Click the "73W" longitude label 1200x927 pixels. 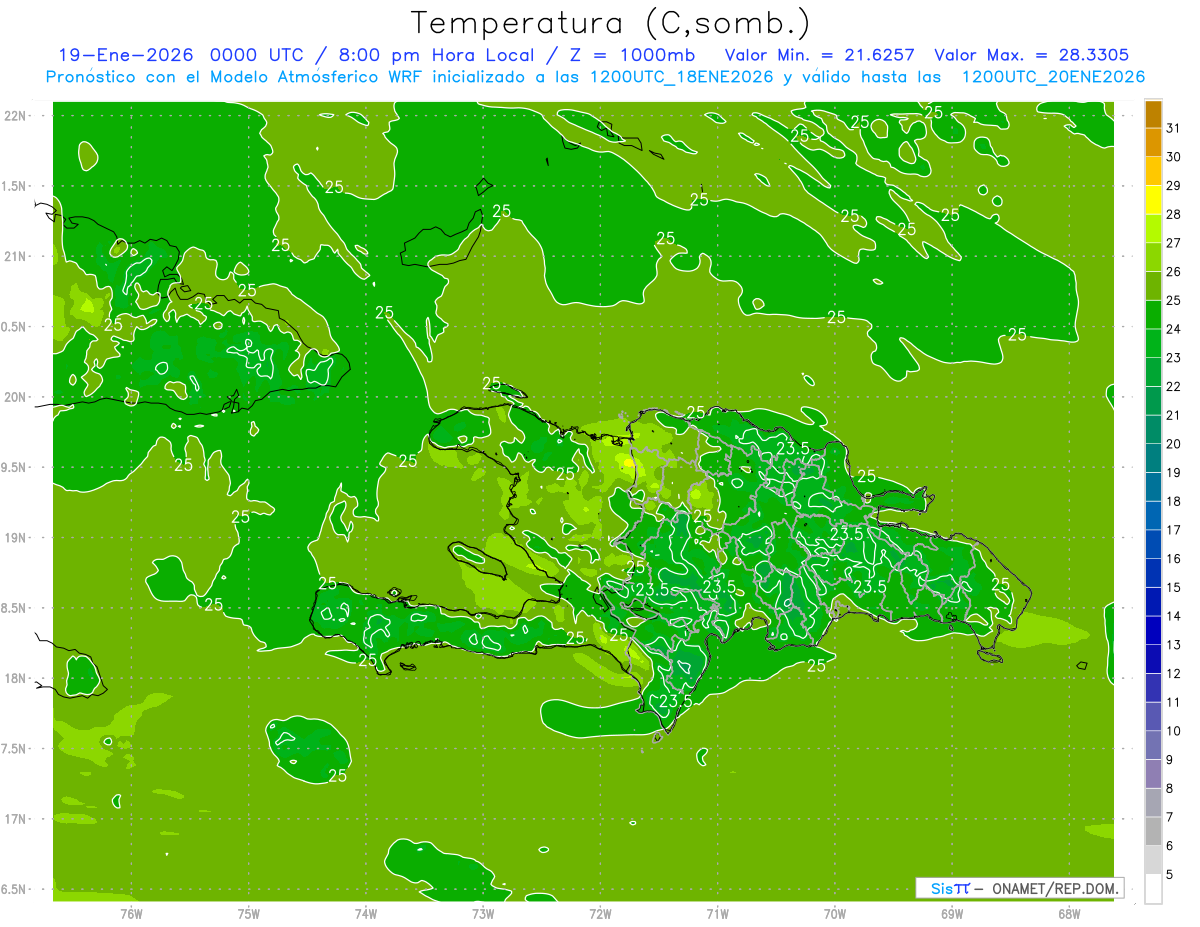point(483,914)
